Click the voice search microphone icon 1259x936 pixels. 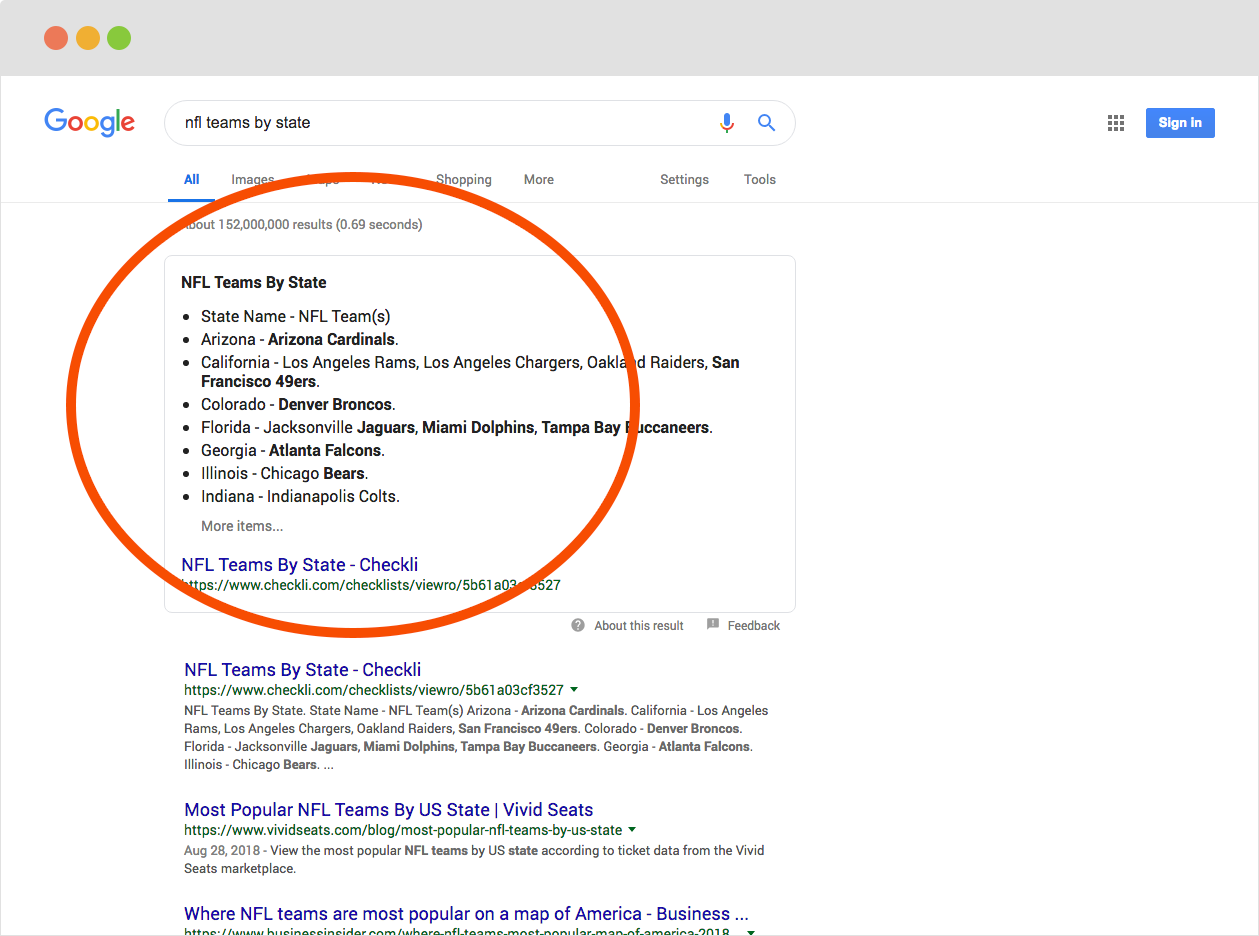click(727, 123)
